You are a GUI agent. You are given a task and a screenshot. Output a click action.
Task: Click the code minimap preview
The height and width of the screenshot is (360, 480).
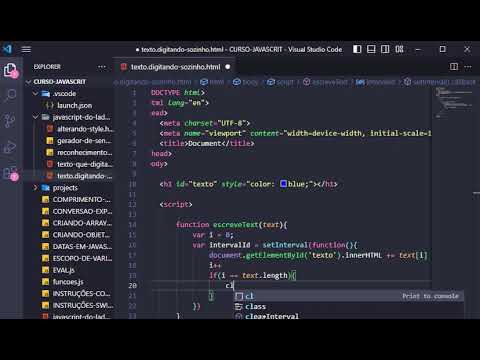click(453, 103)
